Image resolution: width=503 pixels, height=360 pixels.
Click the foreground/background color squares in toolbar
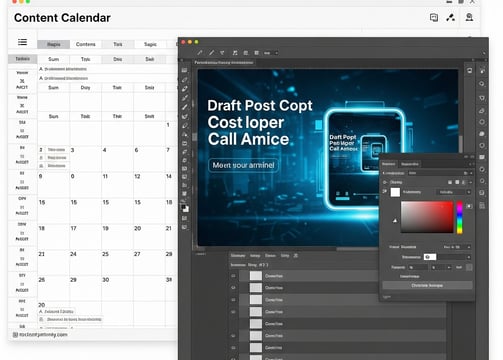185,208
